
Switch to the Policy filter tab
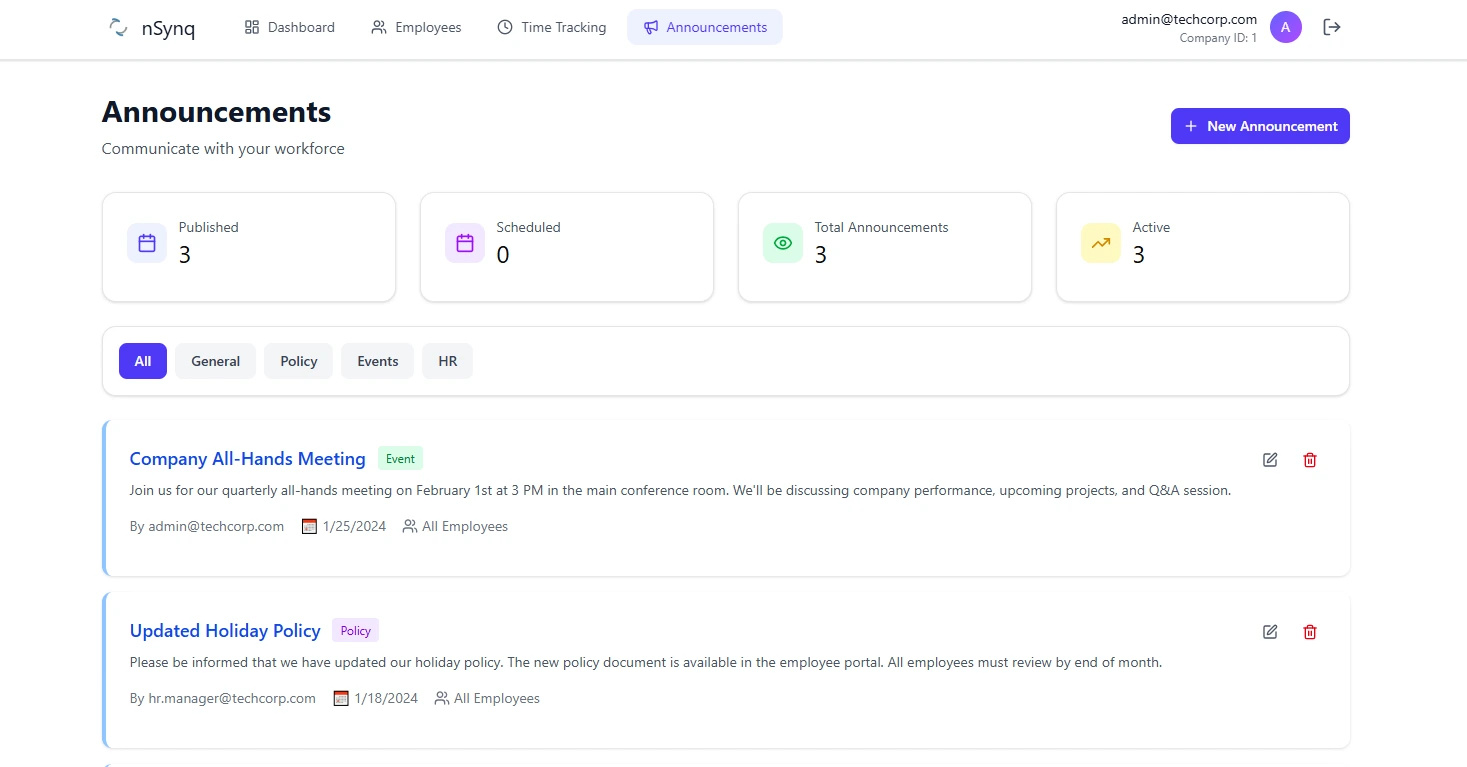tap(298, 361)
